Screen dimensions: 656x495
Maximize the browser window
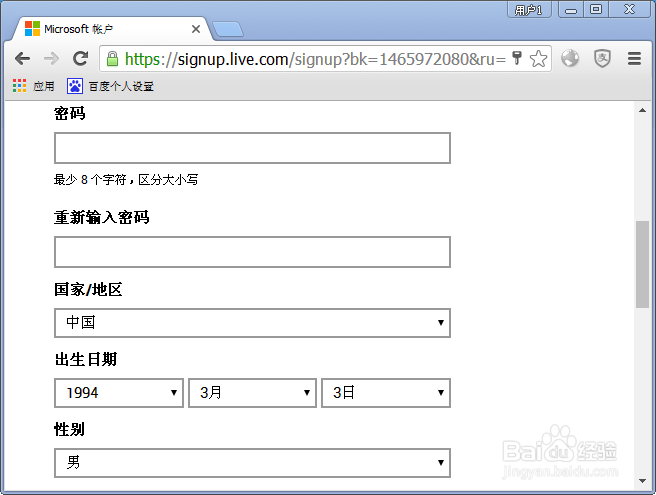click(x=596, y=9)
